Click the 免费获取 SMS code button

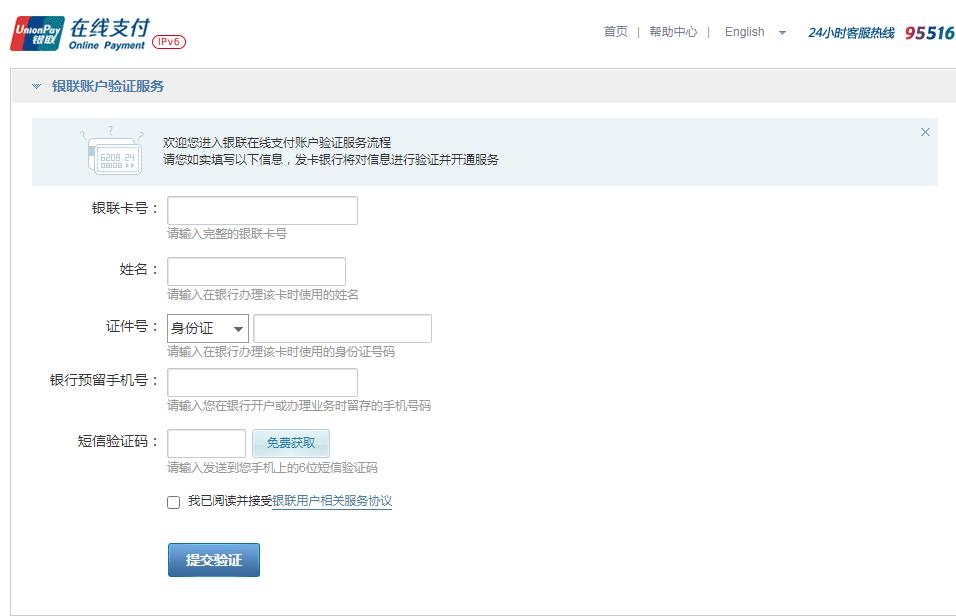pyautogui.click(x=291, y=443)
